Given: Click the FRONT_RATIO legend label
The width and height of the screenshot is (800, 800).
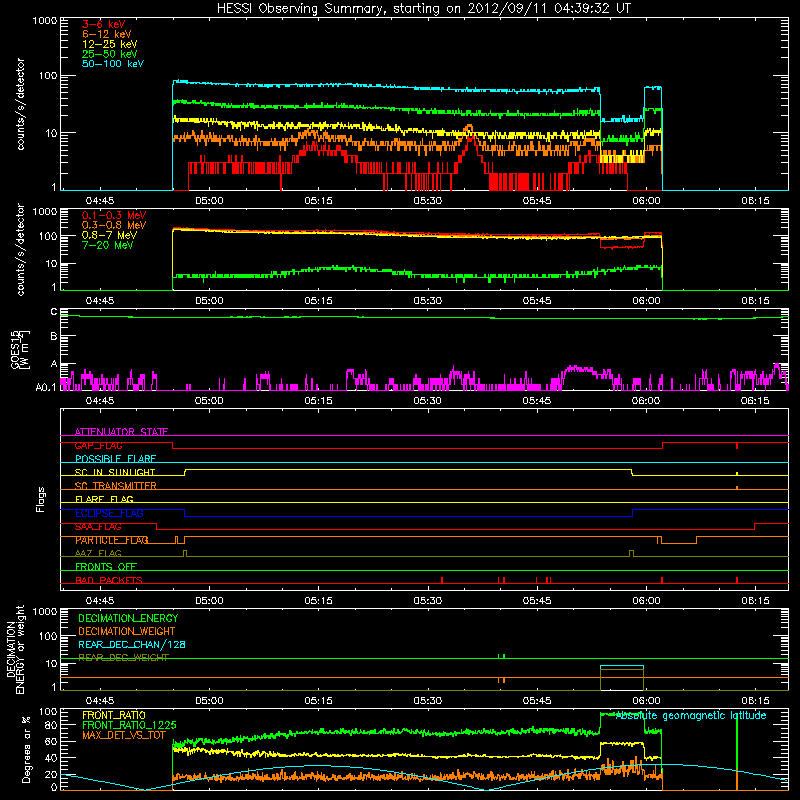Looking at the screenshot, I should pos(114,715).
